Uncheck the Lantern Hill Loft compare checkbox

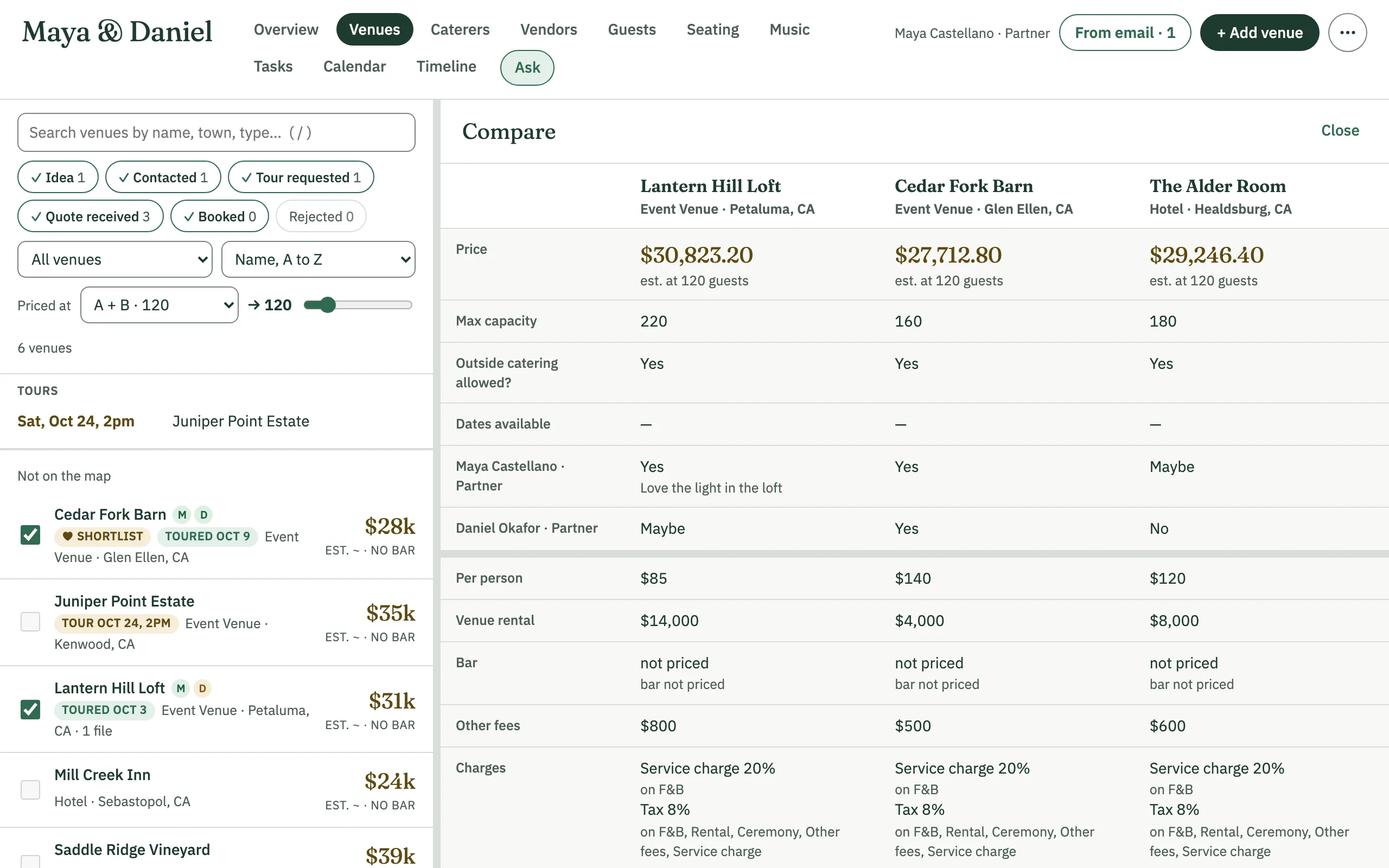click(30, 710)
